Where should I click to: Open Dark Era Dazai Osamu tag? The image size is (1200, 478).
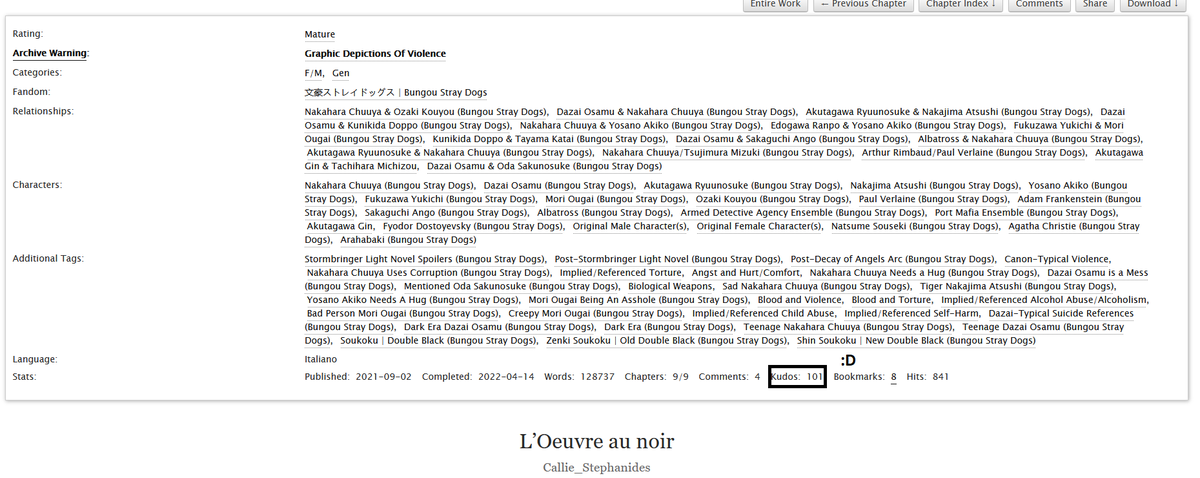click(x=500, y=327)
